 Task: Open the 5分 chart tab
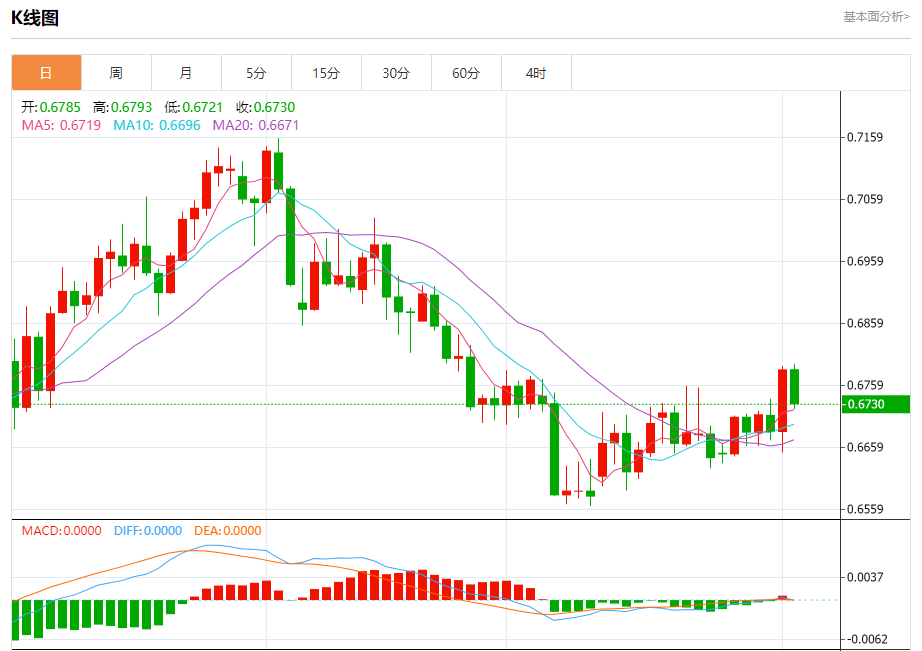256,73
